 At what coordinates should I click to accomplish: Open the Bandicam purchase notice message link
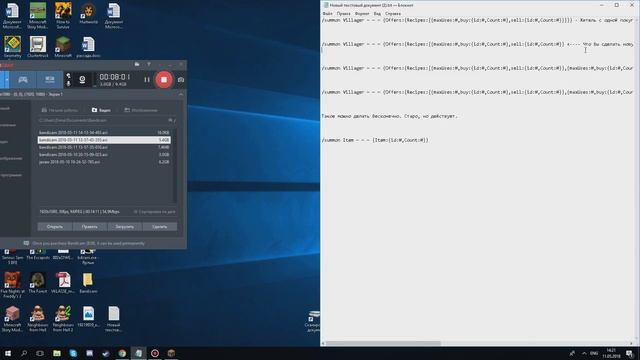88,243
